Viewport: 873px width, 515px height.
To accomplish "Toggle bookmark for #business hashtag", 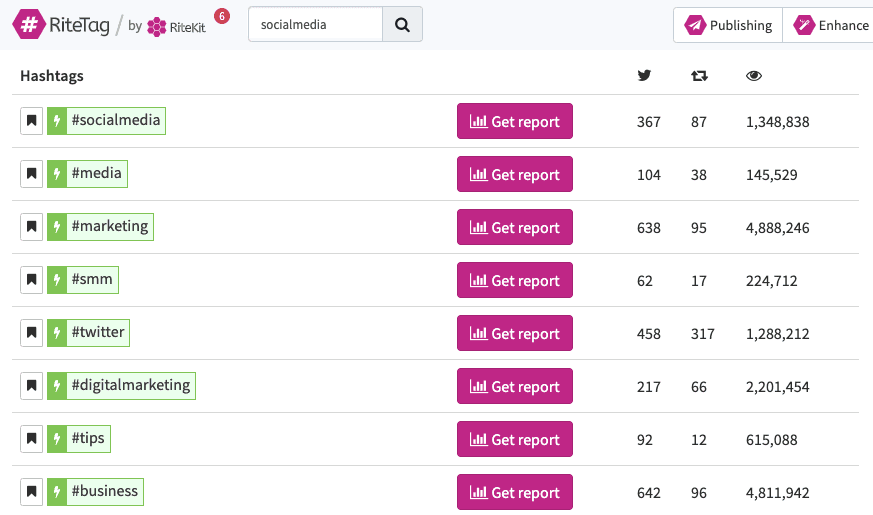I will pyautogui.click(x=32, y=492).
